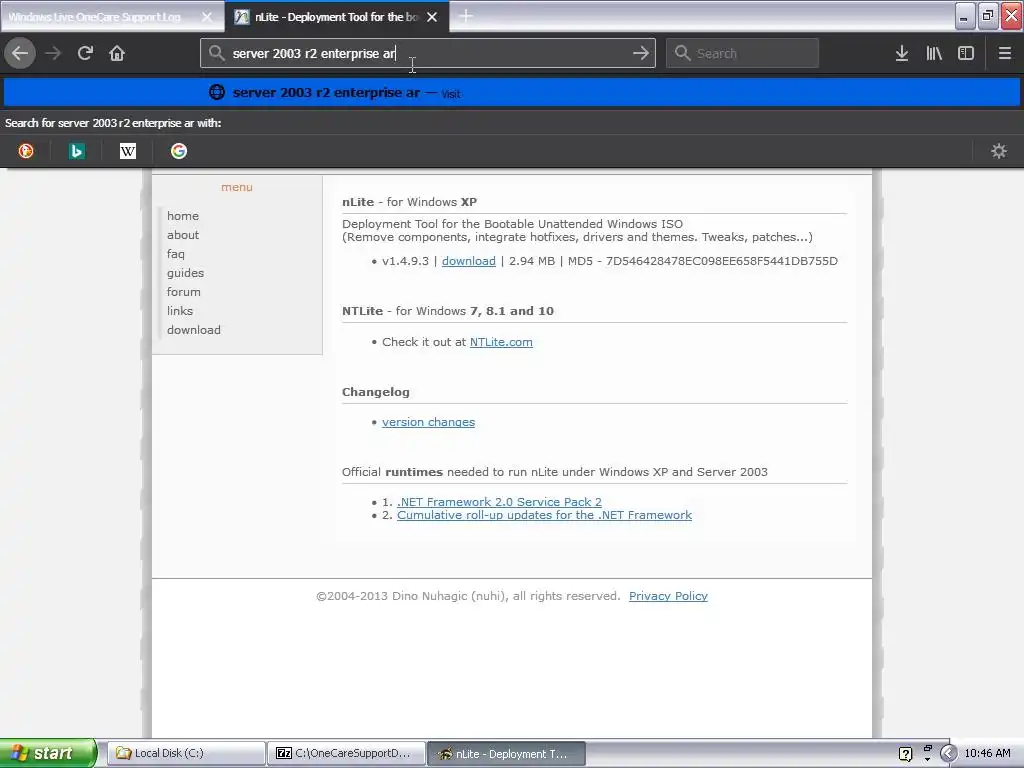Screen dimensions: 1024x768
Task: Click the address bar magnifier icon
Action: [x=216, y=53]
